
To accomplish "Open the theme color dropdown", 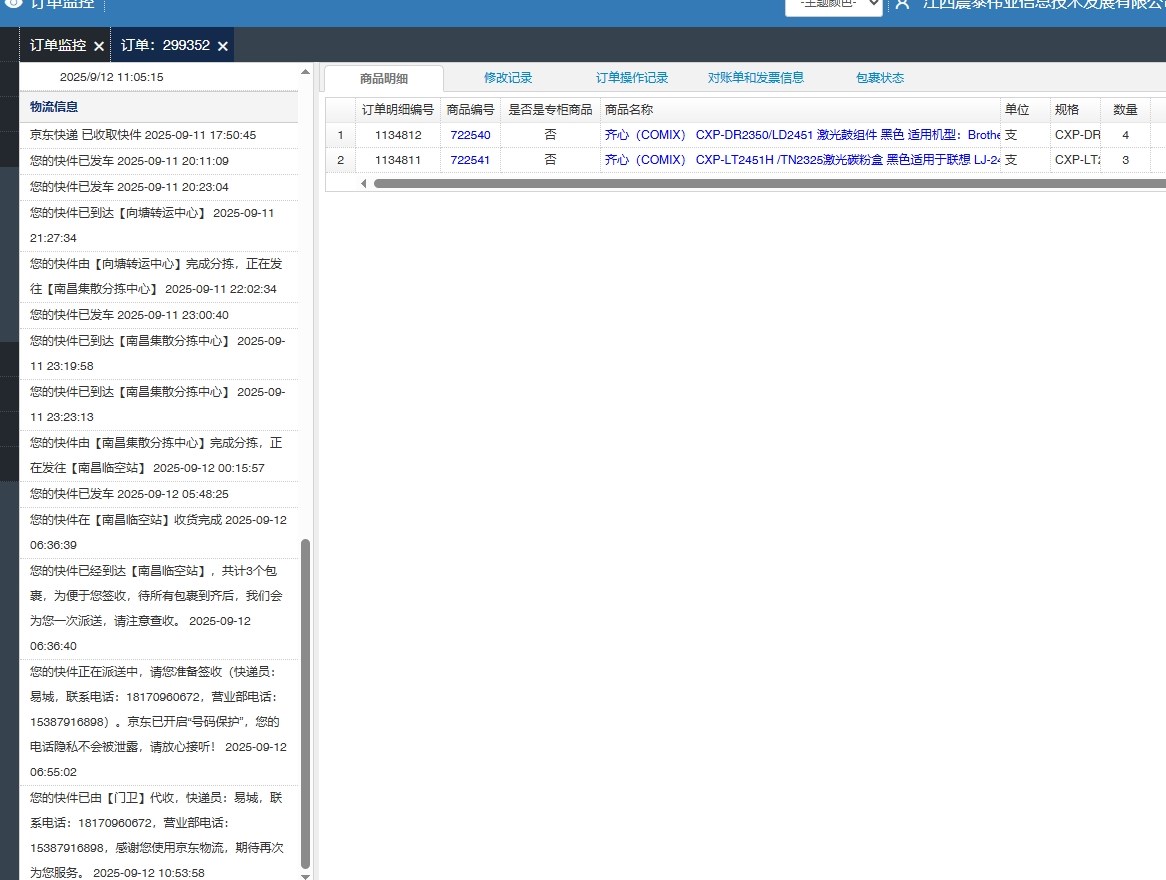I will [833, 5].
